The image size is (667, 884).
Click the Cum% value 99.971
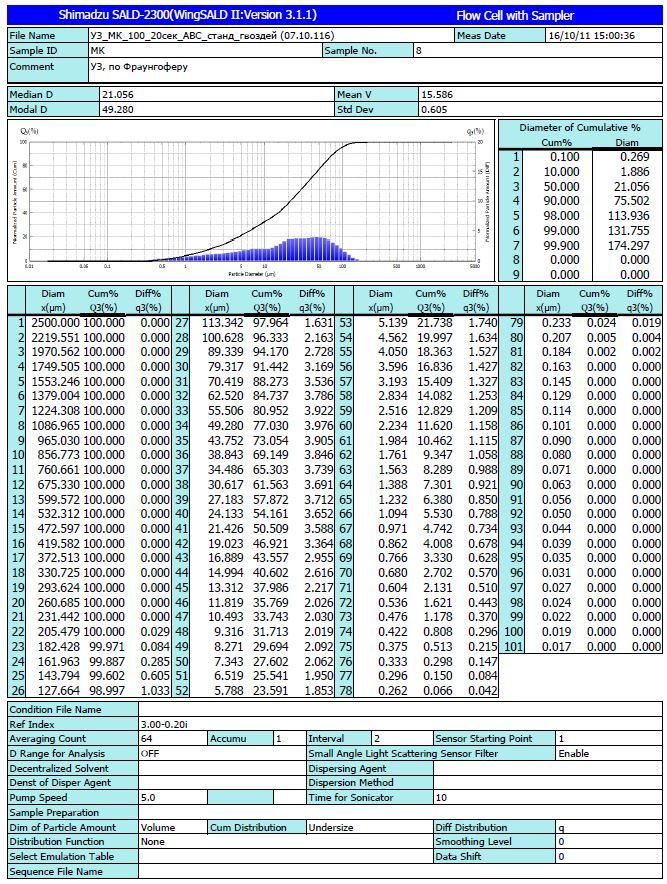[x=107, y=647]
